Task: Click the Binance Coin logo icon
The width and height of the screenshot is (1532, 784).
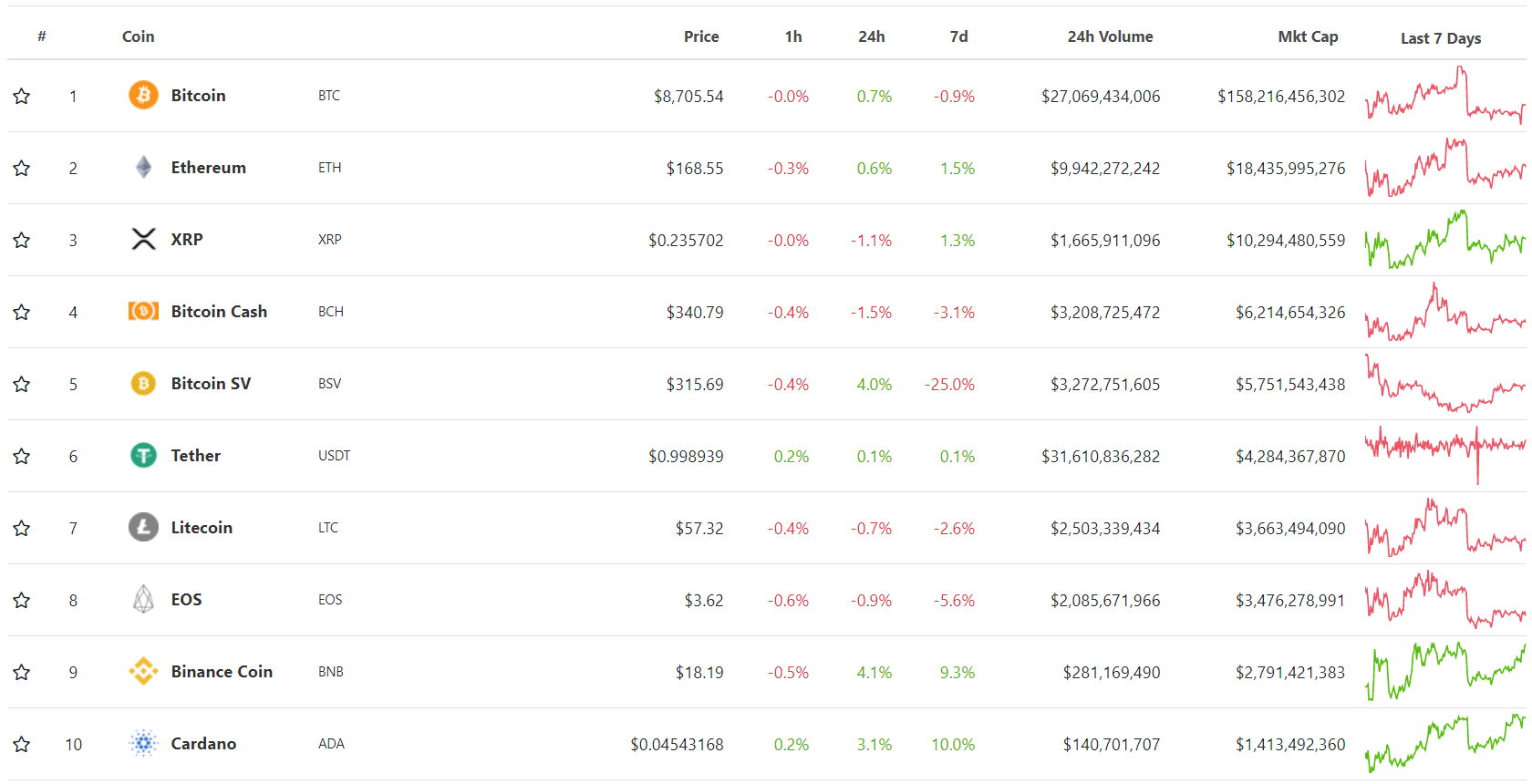Action: coord(143,671)
